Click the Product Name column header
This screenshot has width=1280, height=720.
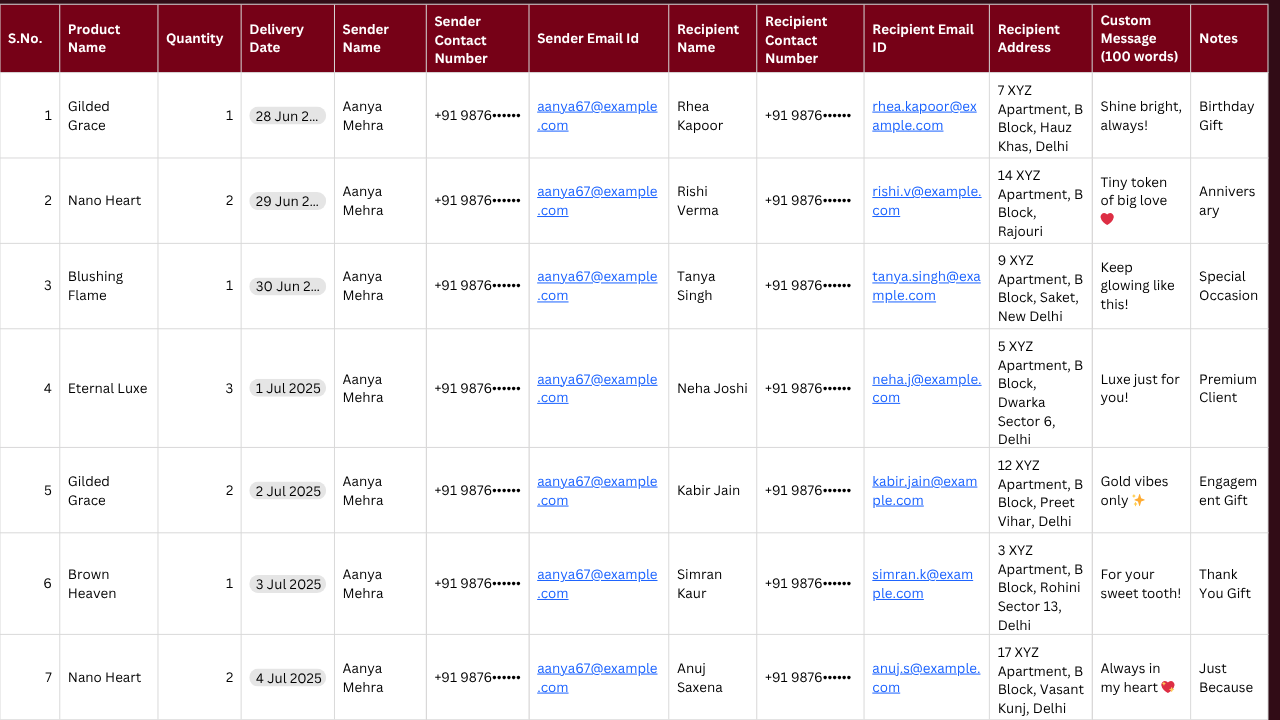pos(108,38)
